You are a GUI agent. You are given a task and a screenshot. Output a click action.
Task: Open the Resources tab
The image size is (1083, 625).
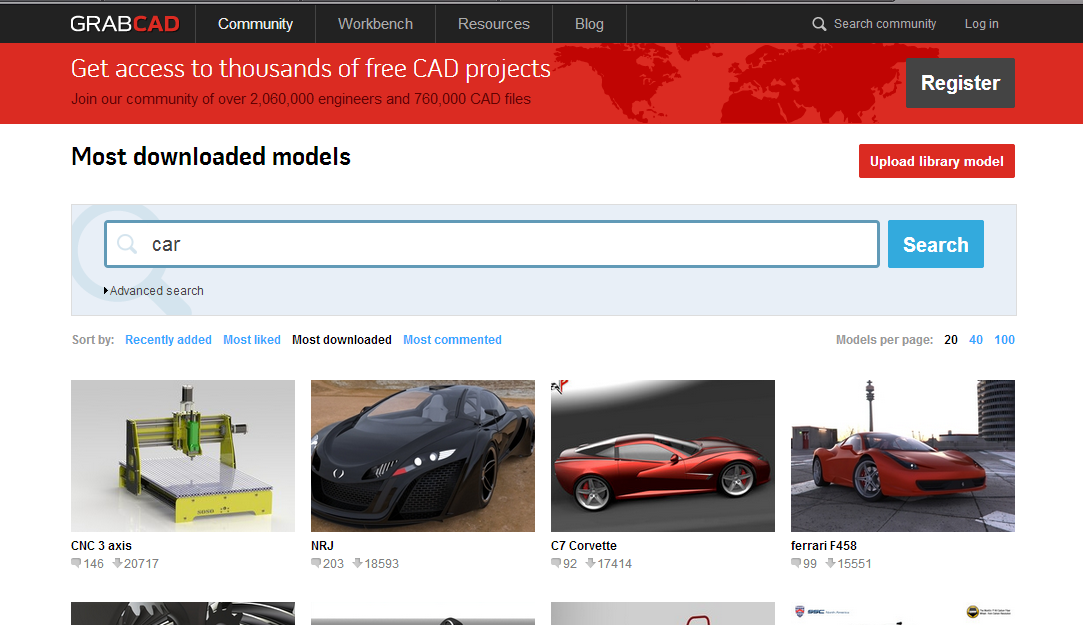click(494, 23)
